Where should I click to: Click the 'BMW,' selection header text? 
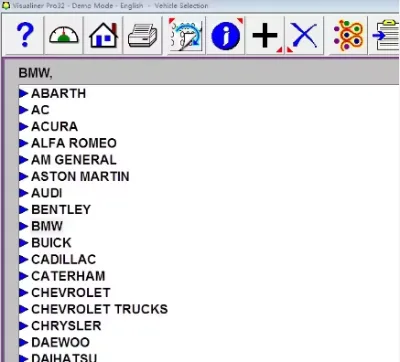tap(35, 73)
